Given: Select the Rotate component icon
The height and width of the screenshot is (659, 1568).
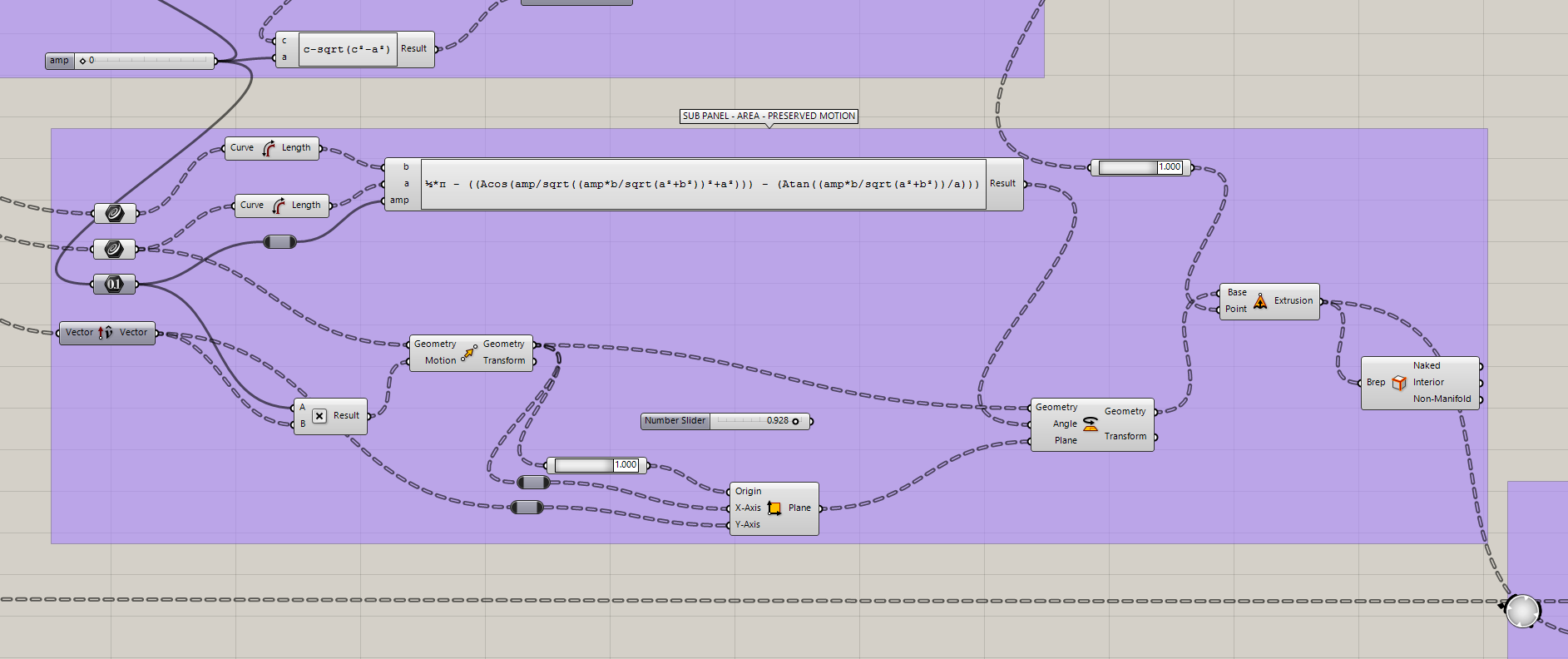Looking at the screenshot, I should pyautogui.click(x=1091, y=424).
